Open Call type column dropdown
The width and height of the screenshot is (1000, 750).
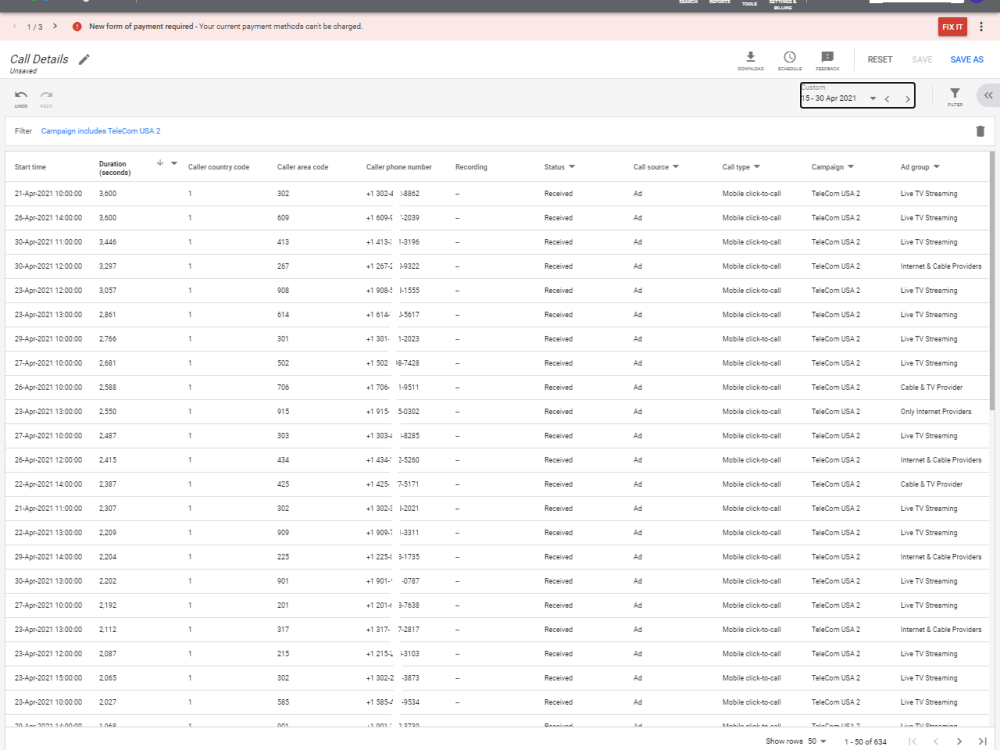click(x=757, y=166)
